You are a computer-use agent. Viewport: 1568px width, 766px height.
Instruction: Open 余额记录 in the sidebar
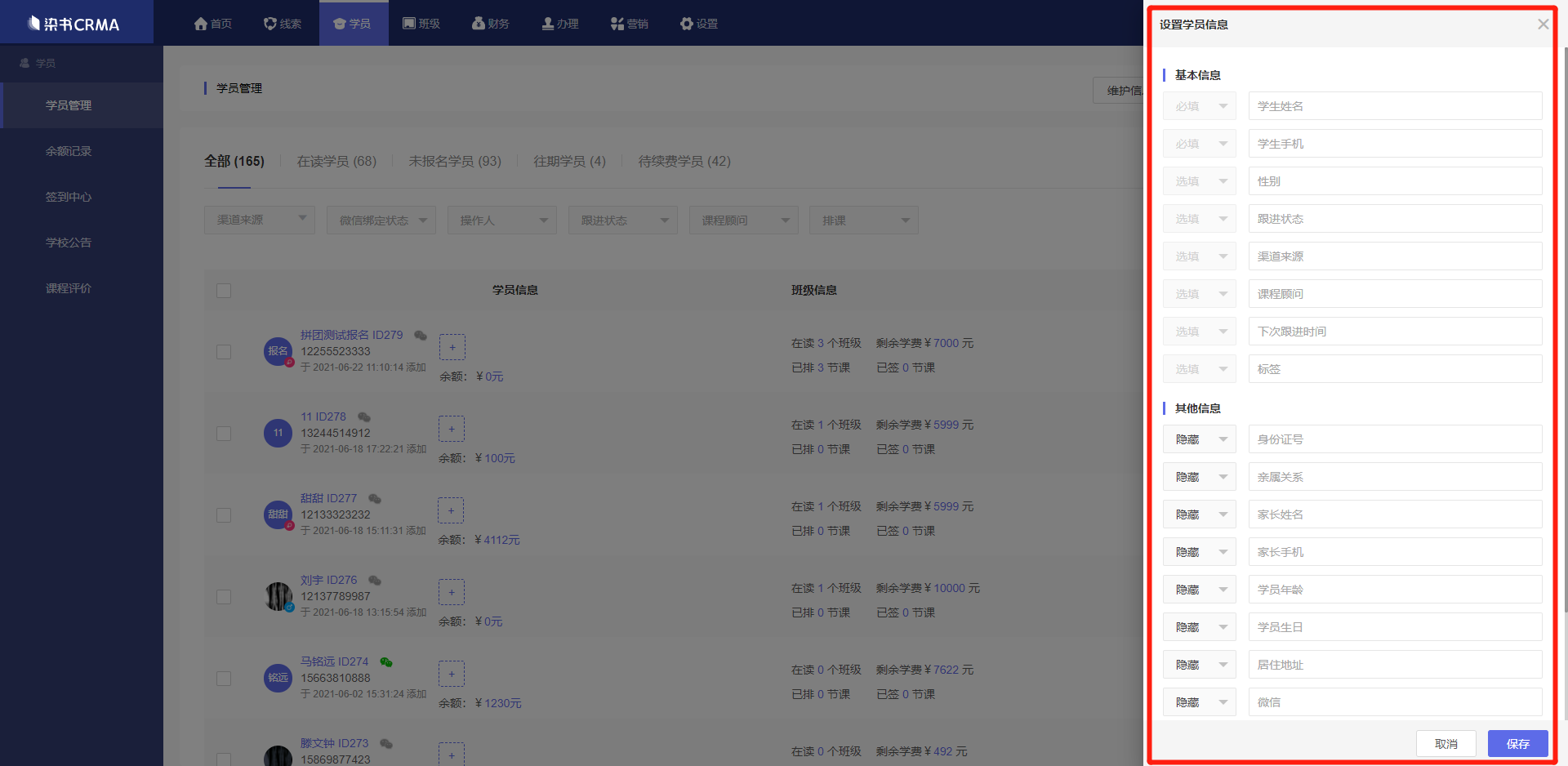tap(69, 151)
